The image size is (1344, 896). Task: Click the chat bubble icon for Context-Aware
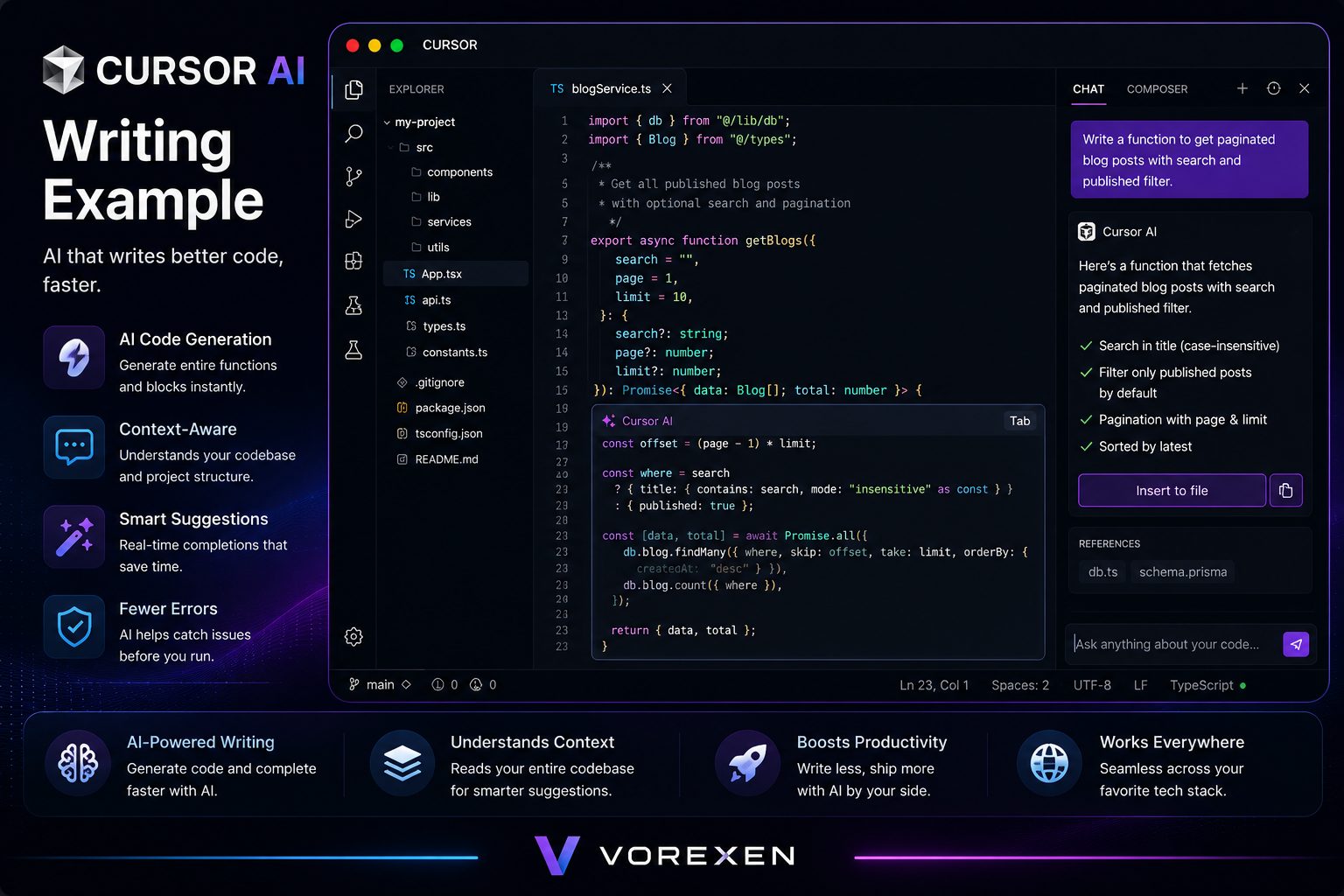point(74,447)
